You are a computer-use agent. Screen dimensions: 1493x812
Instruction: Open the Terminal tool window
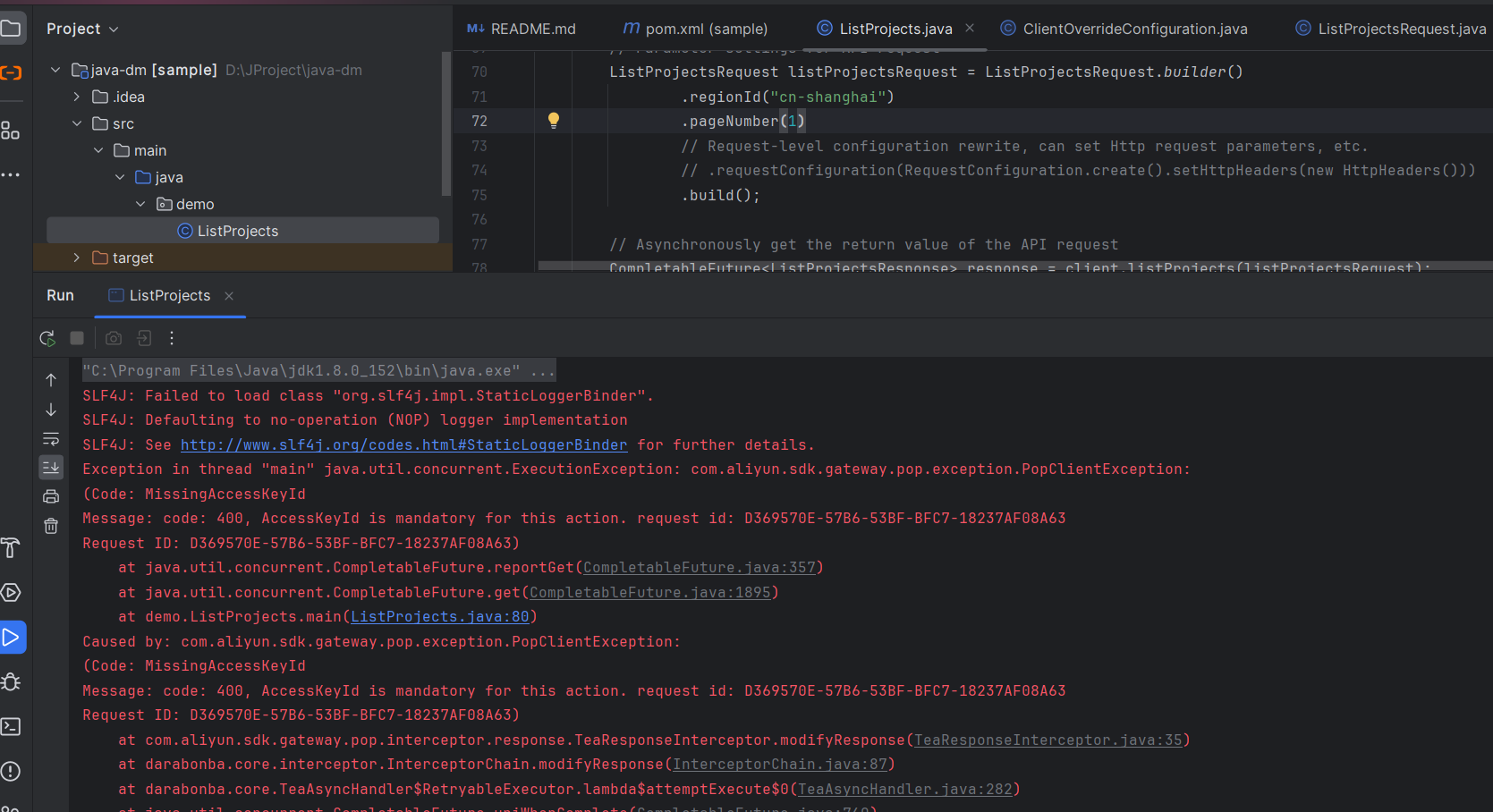pyautogui.click(x=11, y=727)
